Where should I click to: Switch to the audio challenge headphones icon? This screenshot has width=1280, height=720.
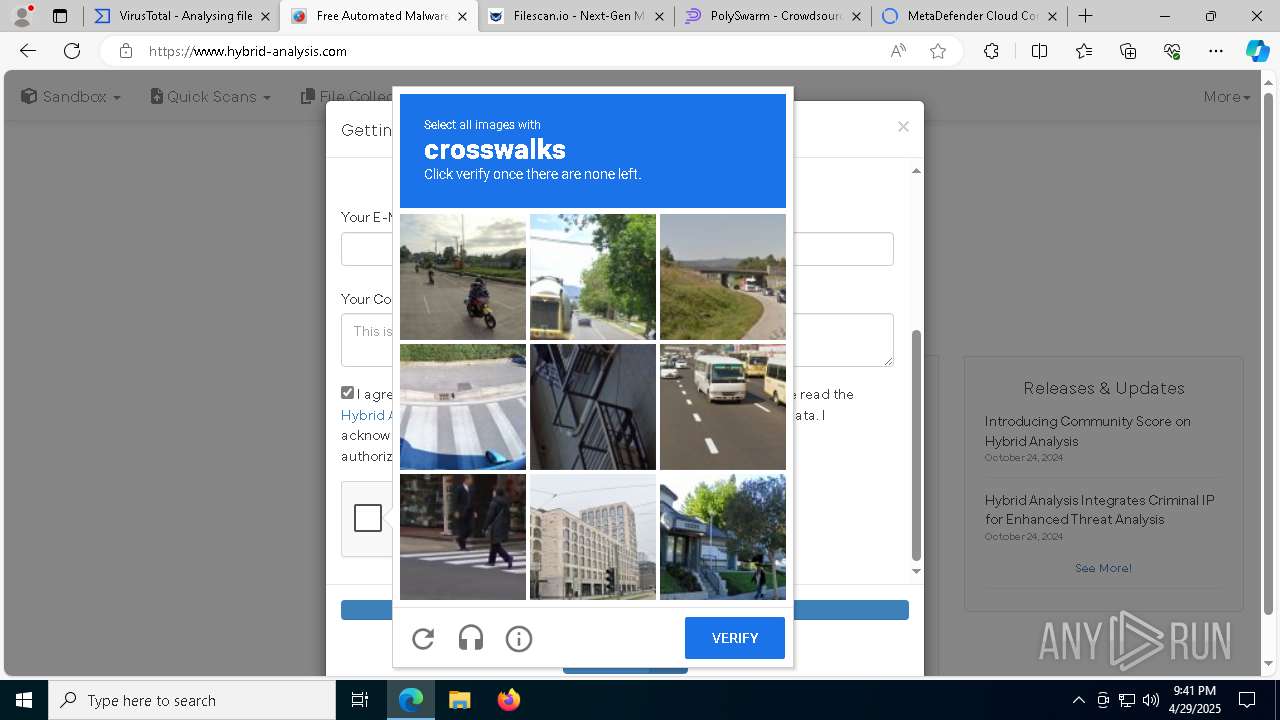coord(471,638)
